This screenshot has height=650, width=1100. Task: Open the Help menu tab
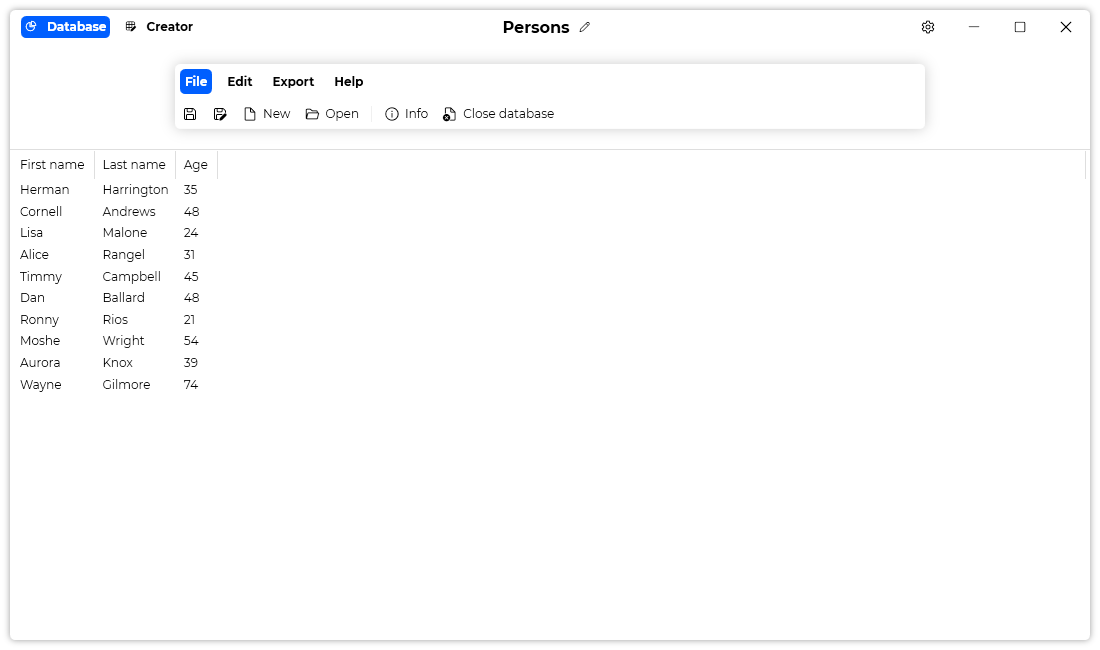349,81
